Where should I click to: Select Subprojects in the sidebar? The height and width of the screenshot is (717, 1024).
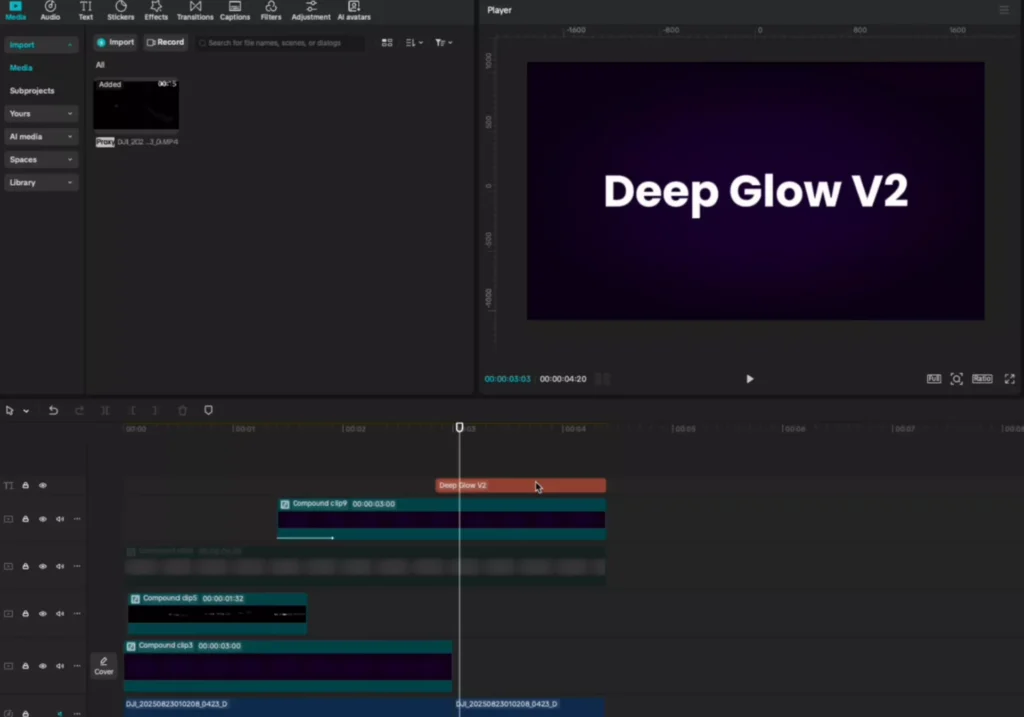click(x=32, y=91)
